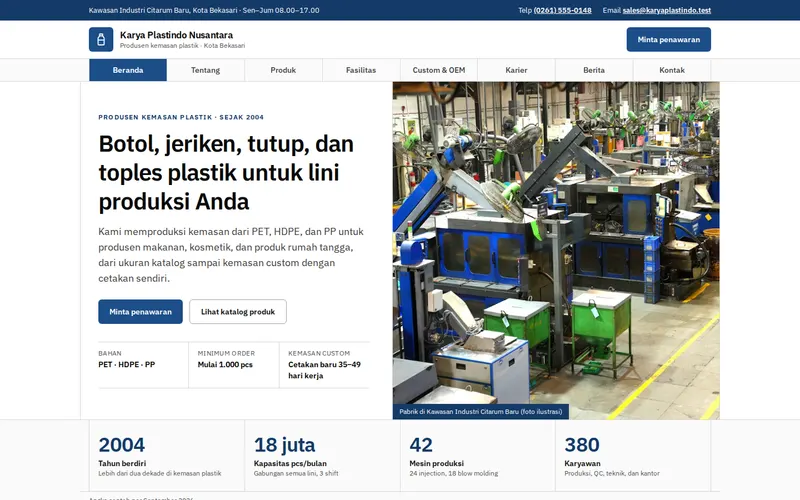Viewport: 800px width, 500px height.
Task: View the Berita page
Action: 594,70
